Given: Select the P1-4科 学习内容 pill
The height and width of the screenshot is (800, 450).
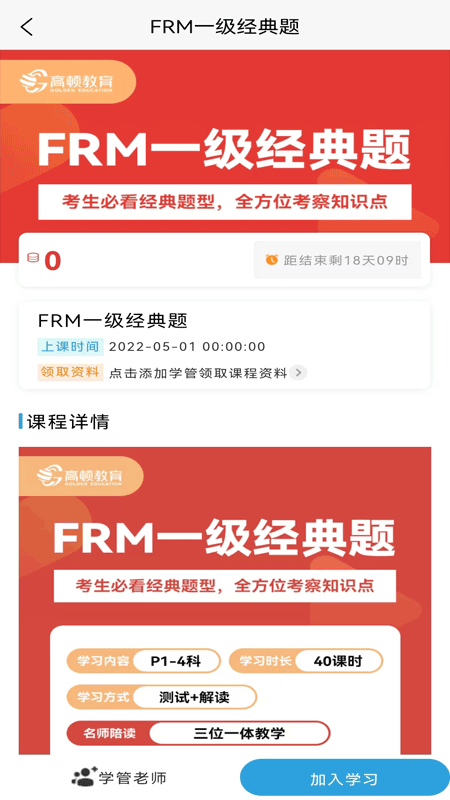Looking at the screenshot, I should click(x=143, y=661).
